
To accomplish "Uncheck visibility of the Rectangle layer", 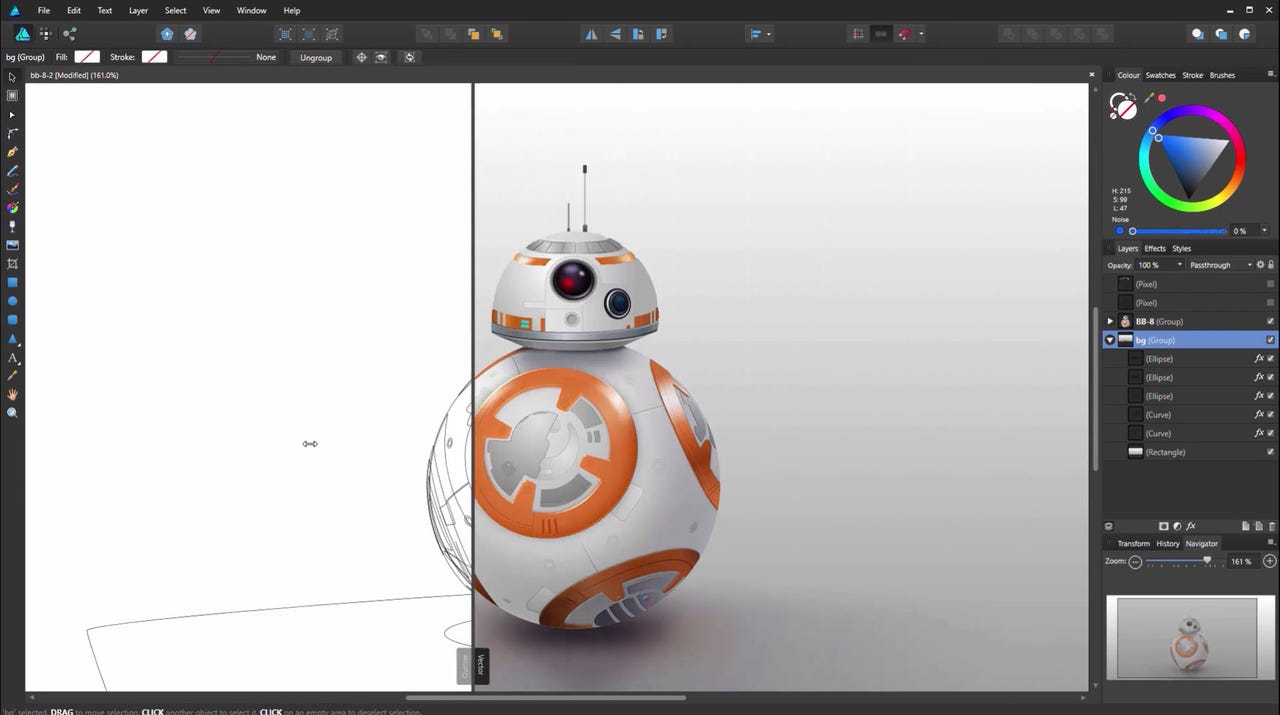I will point(1270,452).
